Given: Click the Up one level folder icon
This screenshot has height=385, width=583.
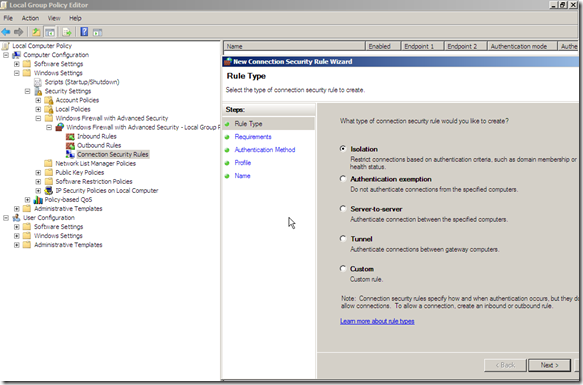Looking at the screenshot, I should coord(36,32).
